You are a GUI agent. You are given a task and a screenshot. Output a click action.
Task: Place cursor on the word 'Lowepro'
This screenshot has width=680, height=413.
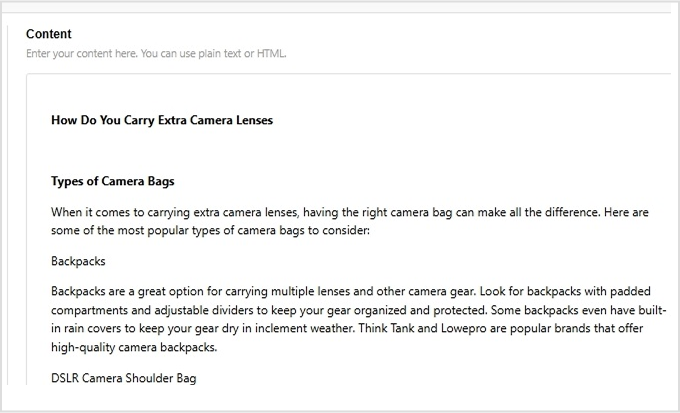click(463, 328)
